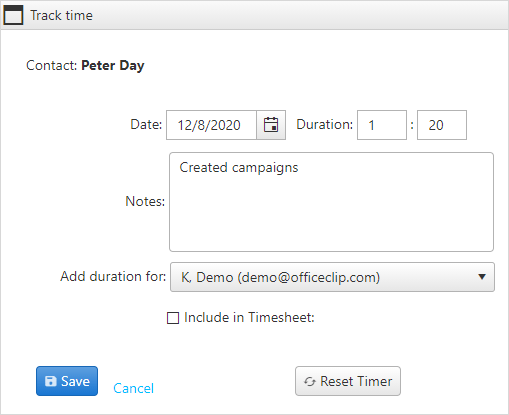
Task: Click the circular arrows icon on Reset Timer
Action: (310, 381)
